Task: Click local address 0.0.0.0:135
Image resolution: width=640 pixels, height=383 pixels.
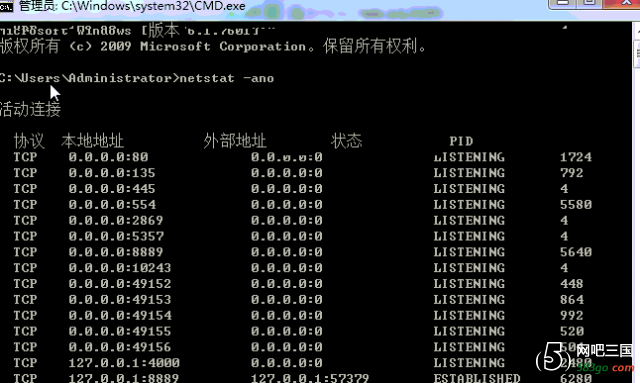Action: tap(112, 173)
